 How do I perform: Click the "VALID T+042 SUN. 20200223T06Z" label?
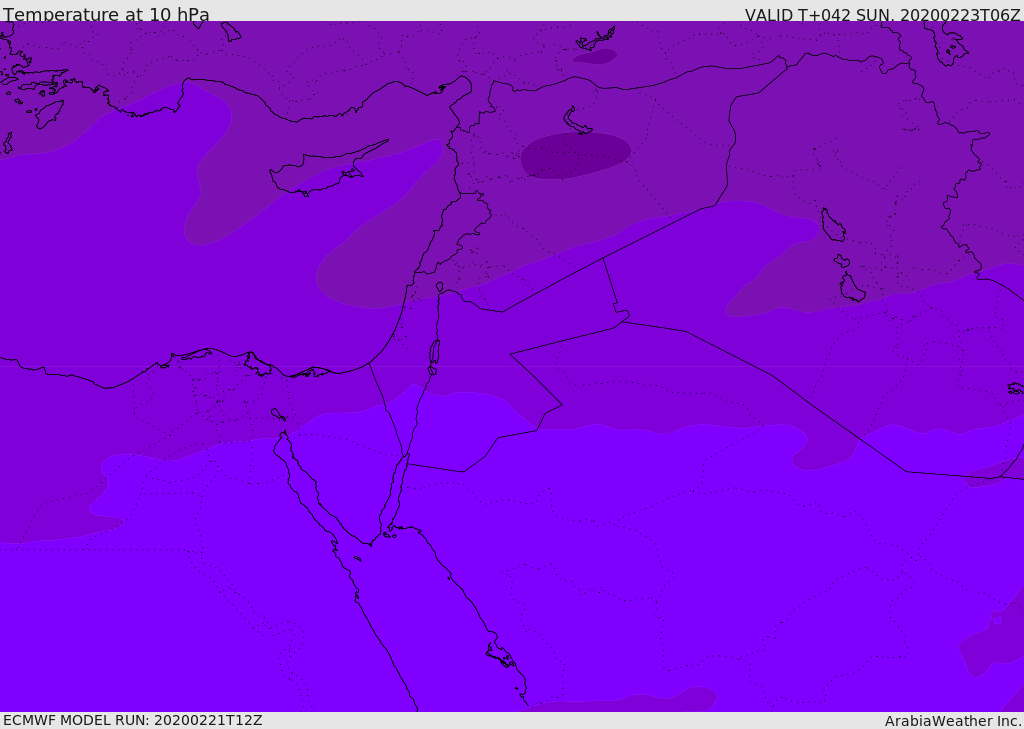(882, 15)
